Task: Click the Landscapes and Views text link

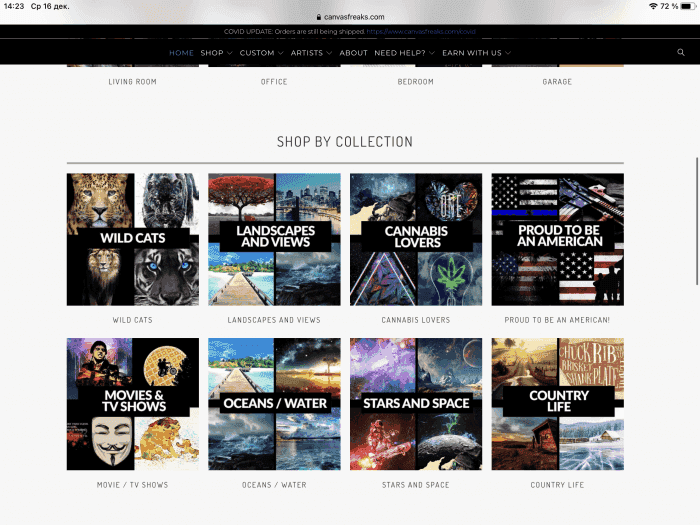Action: [x=274, y=320]
